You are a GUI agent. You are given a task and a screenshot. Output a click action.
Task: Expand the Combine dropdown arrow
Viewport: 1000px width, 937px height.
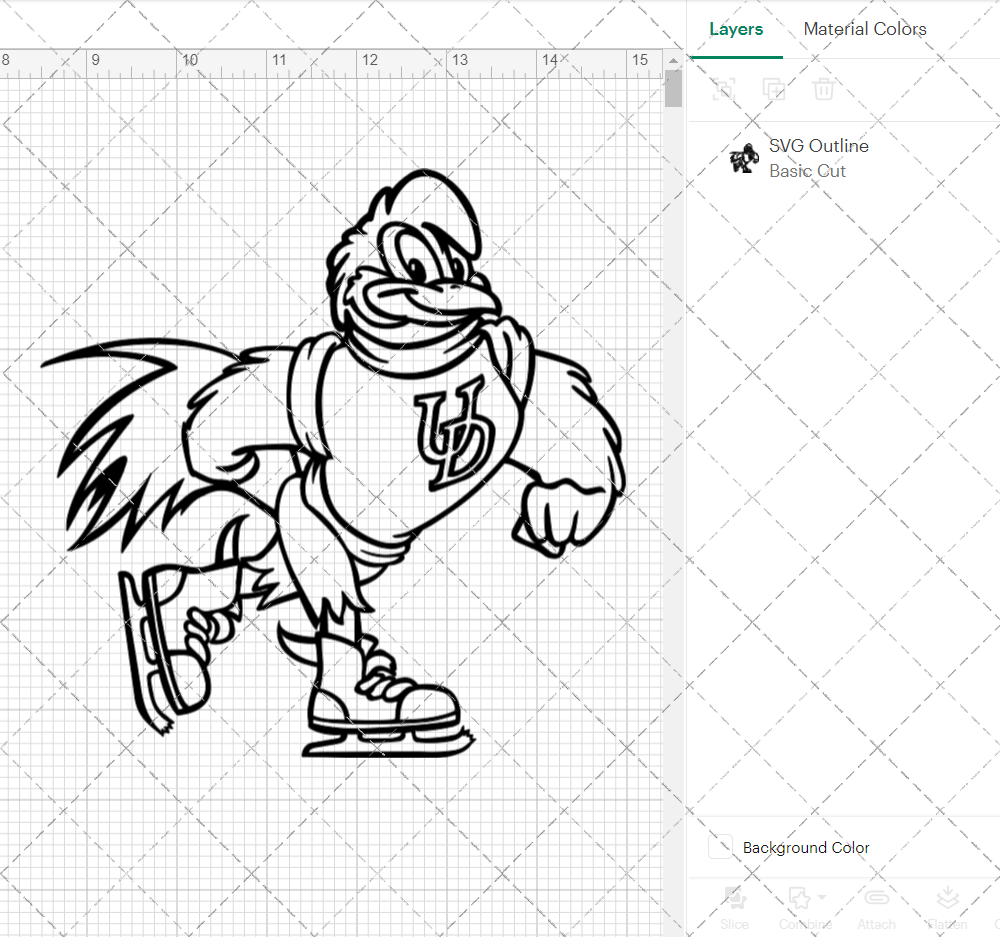click(x=822, y=897)
